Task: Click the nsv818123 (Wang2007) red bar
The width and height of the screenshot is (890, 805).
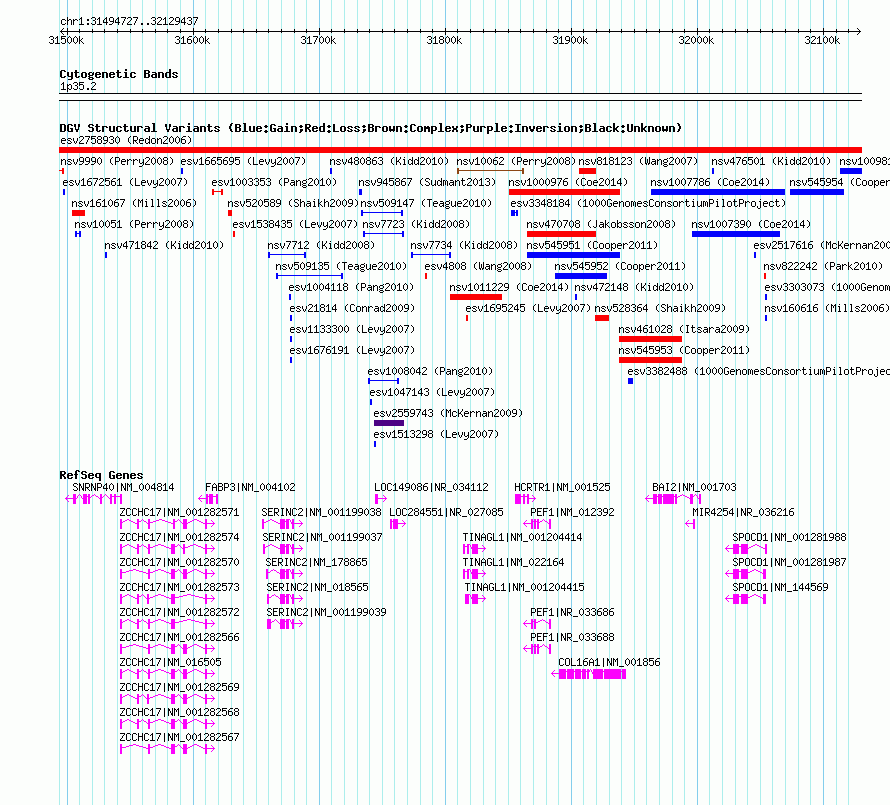Action: tap(587, 171)
